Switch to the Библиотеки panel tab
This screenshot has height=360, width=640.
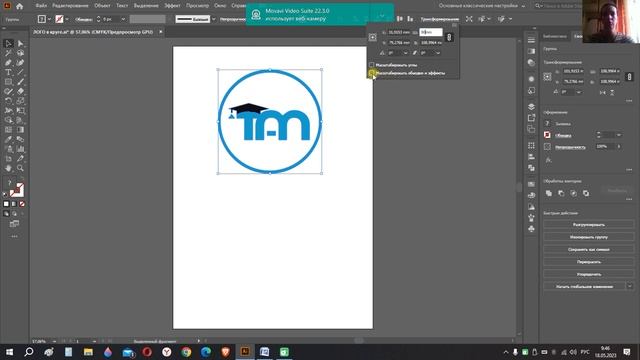(555, 36)
